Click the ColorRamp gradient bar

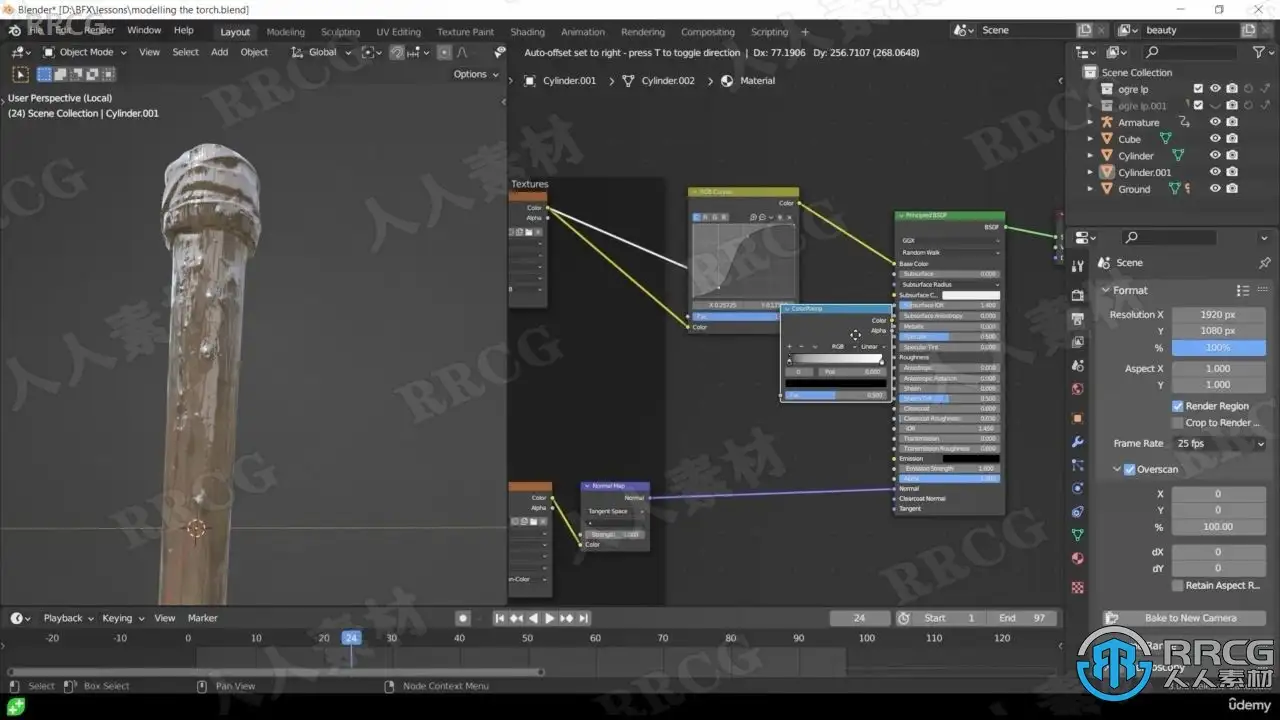pyautogui.click(x=837, y=358)
